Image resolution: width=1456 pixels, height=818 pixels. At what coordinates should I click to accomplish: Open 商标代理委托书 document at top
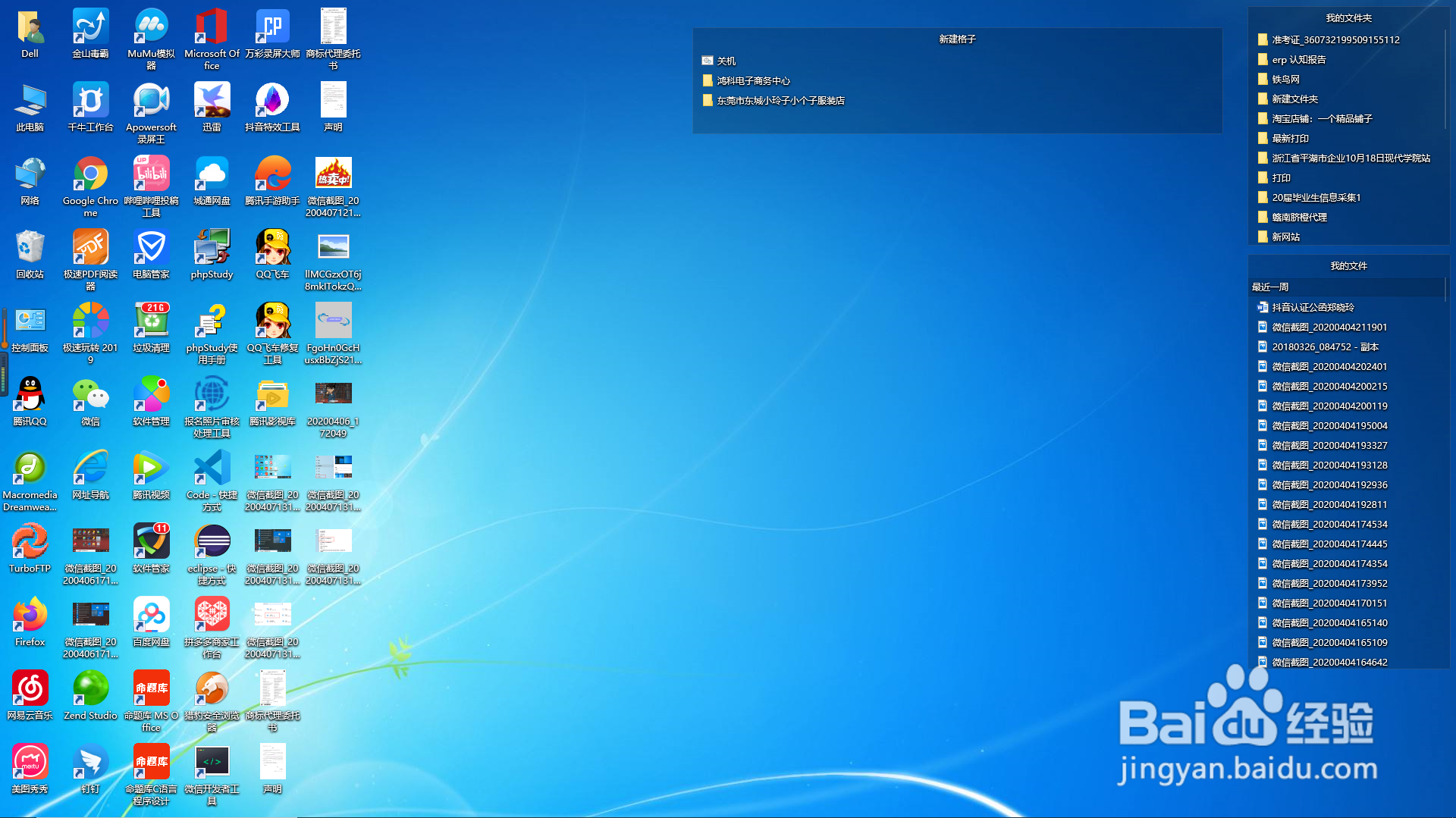coord(333,27)
